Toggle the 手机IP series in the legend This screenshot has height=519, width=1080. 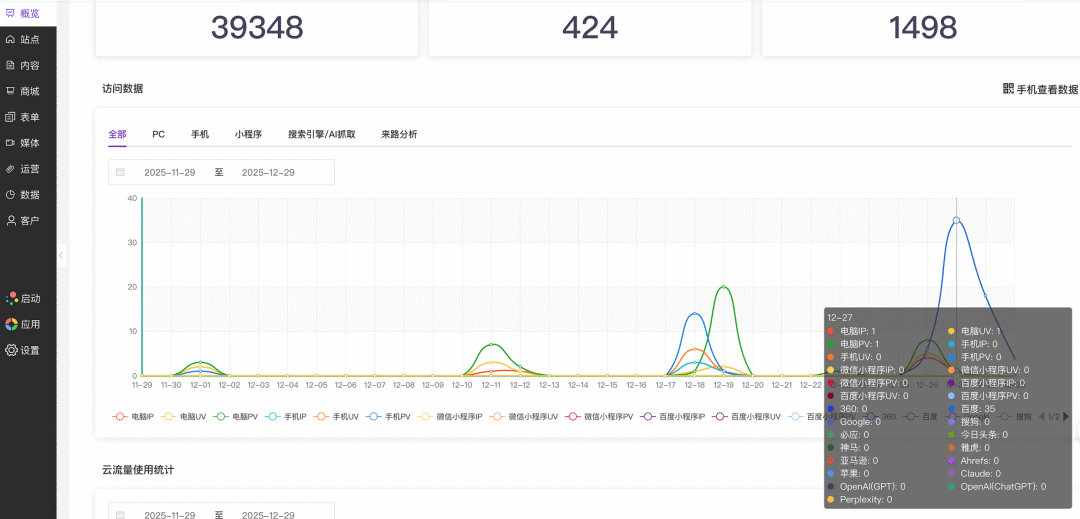point(285,416)
